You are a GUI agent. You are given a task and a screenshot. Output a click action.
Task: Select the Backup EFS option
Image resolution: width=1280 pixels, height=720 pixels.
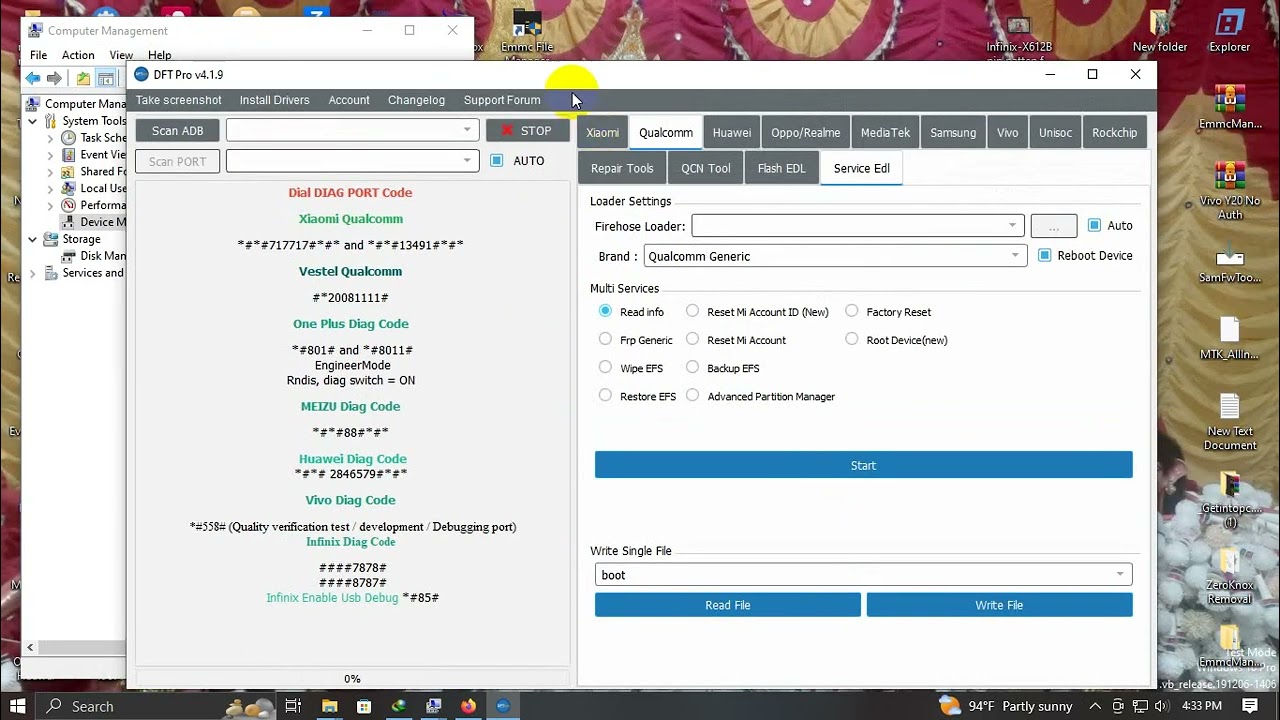point(692,367)
